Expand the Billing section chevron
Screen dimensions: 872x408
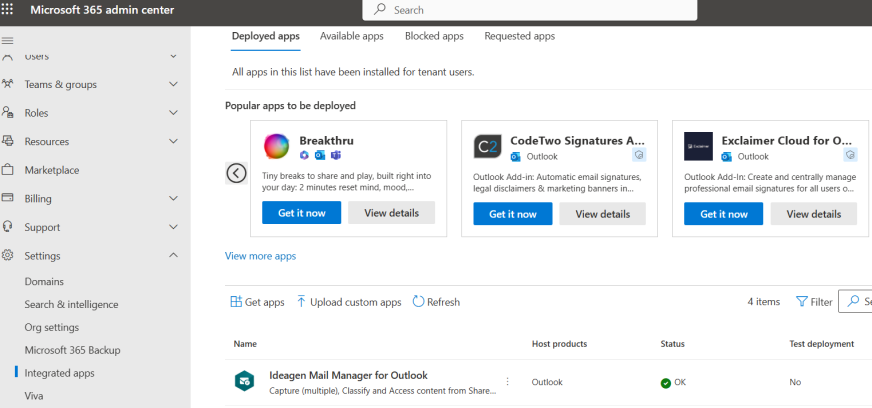coord(174,198)
